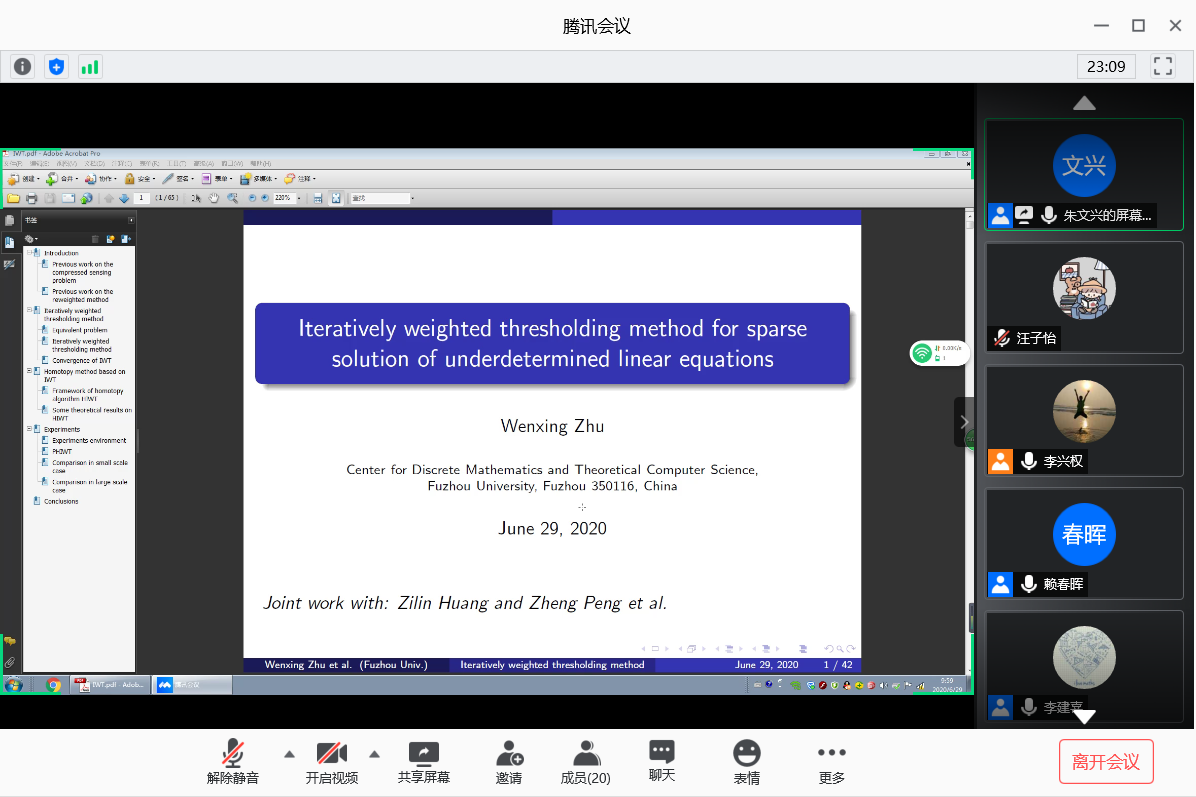Click the meeting info icon

22,67
